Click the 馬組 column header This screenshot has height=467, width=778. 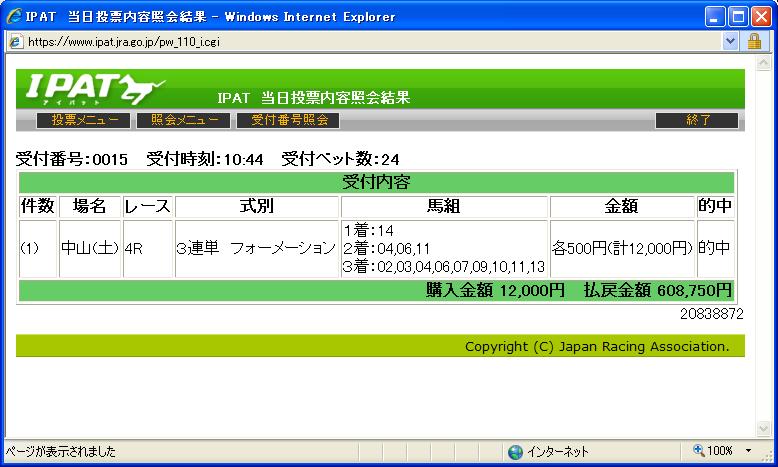(x=444, y=206)
